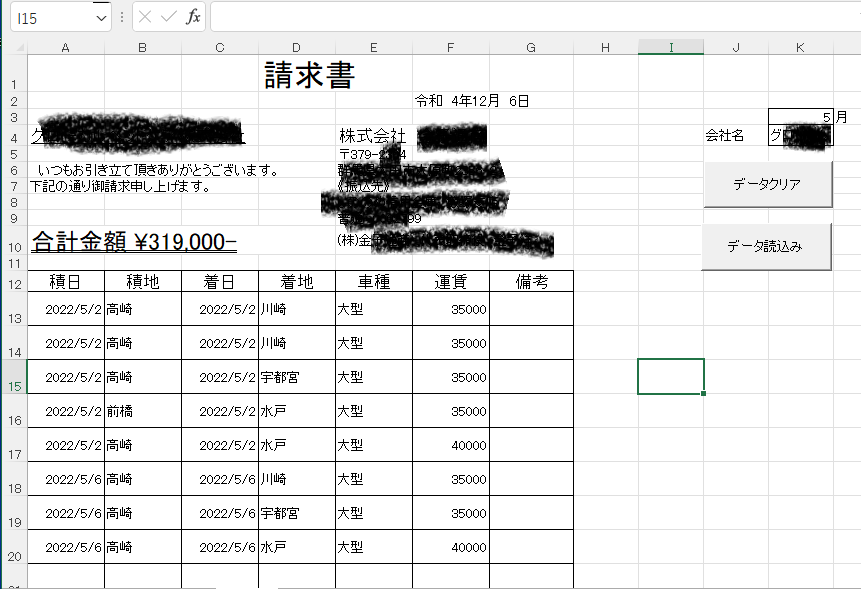Screen dimensions: 861x589
Task: Select row 20 header
Action: [x=14, y=547]
